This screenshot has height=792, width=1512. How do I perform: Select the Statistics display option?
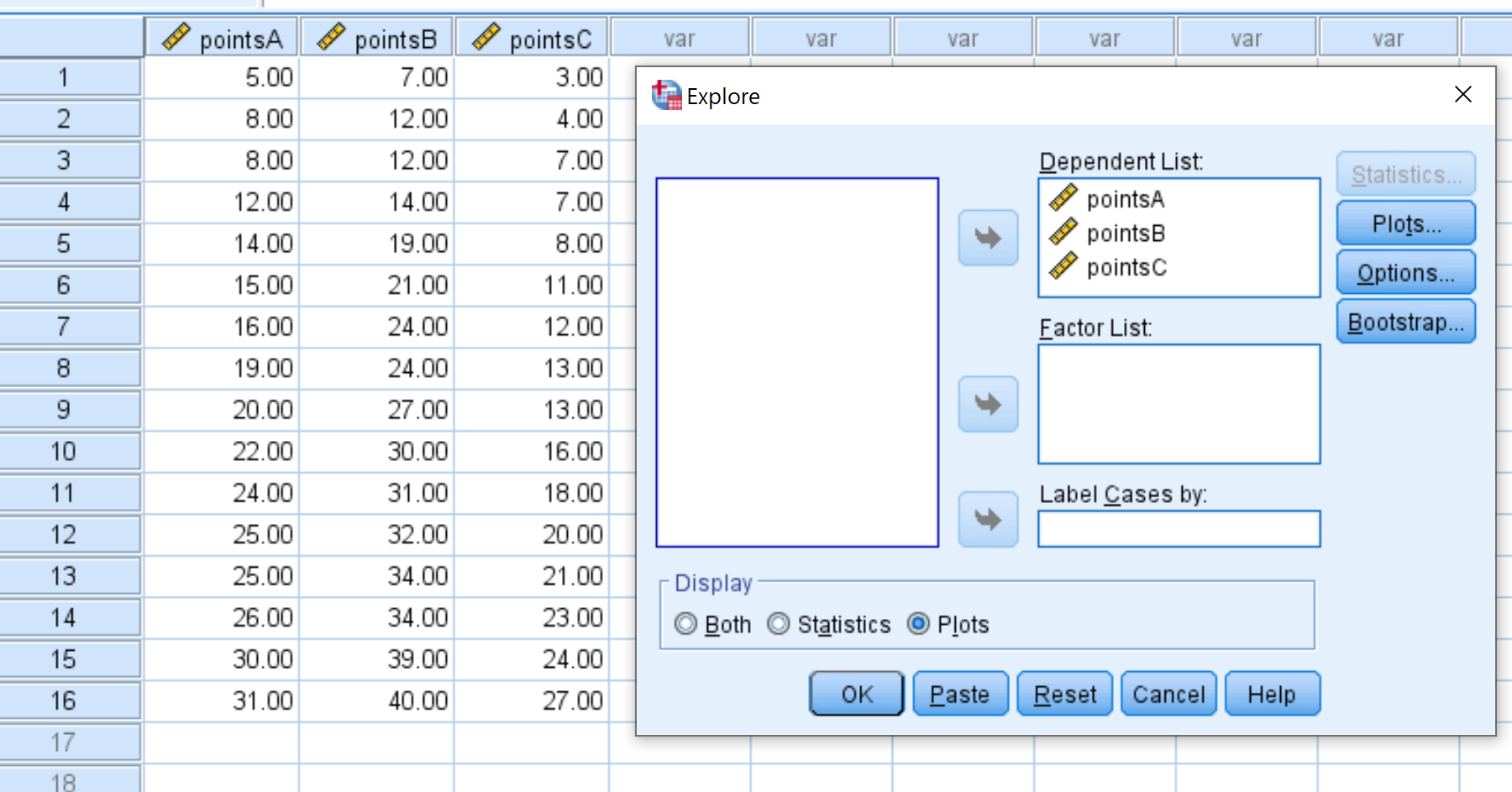pyautogui.click(x=779, y=624)
